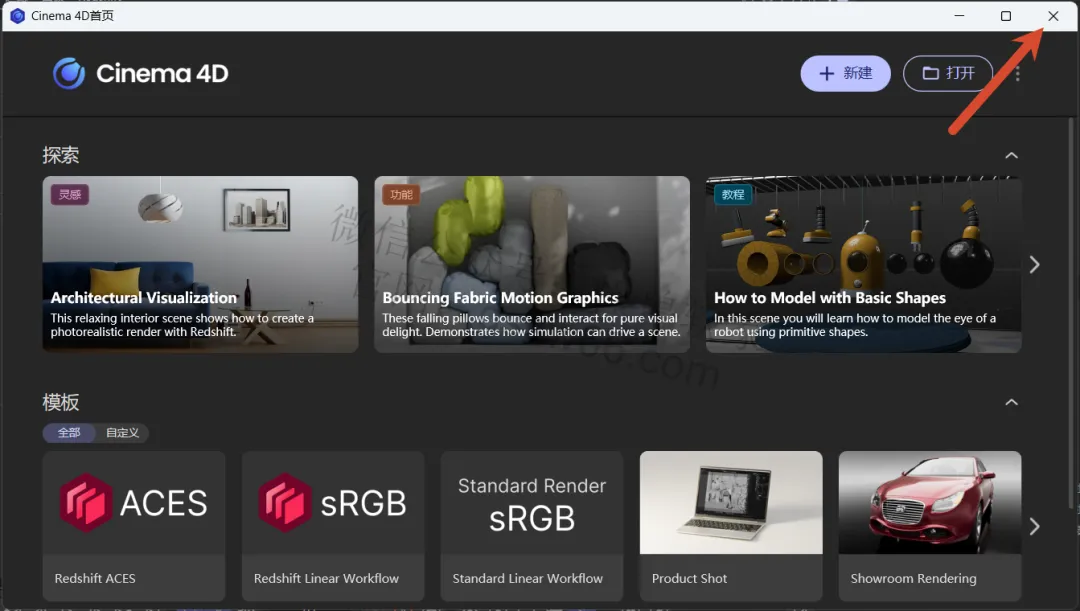Click the Product Shot label text

pos(689,579)
